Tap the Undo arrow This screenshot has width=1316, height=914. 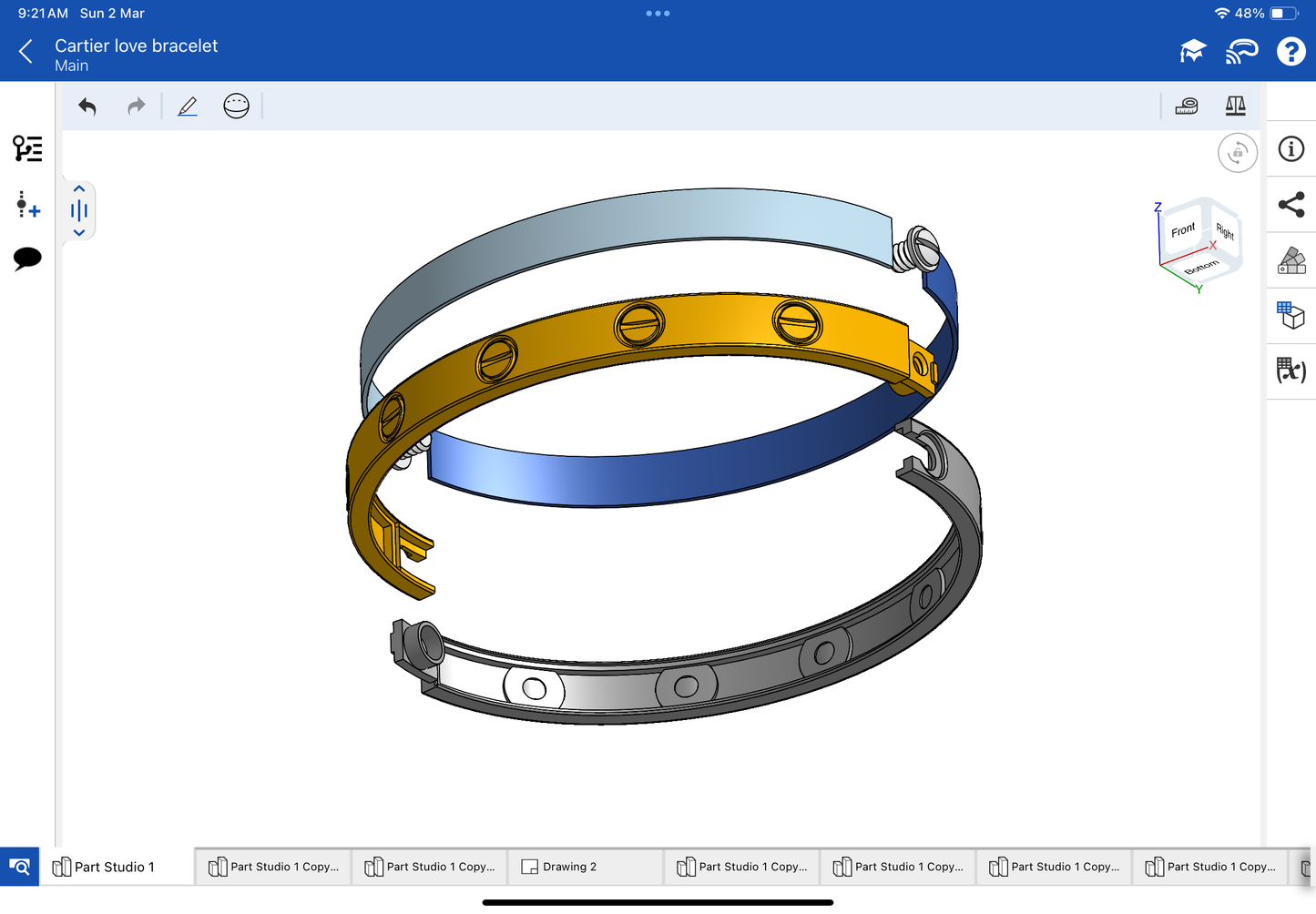87,107
